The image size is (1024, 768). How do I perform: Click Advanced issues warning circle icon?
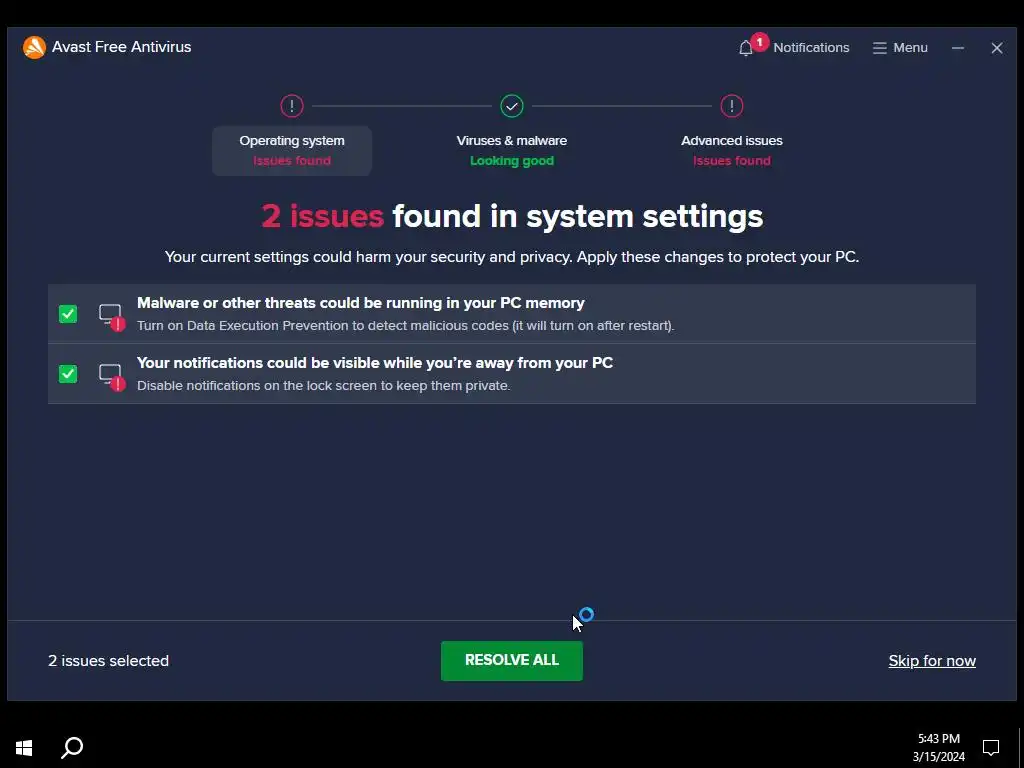point(731,106)
